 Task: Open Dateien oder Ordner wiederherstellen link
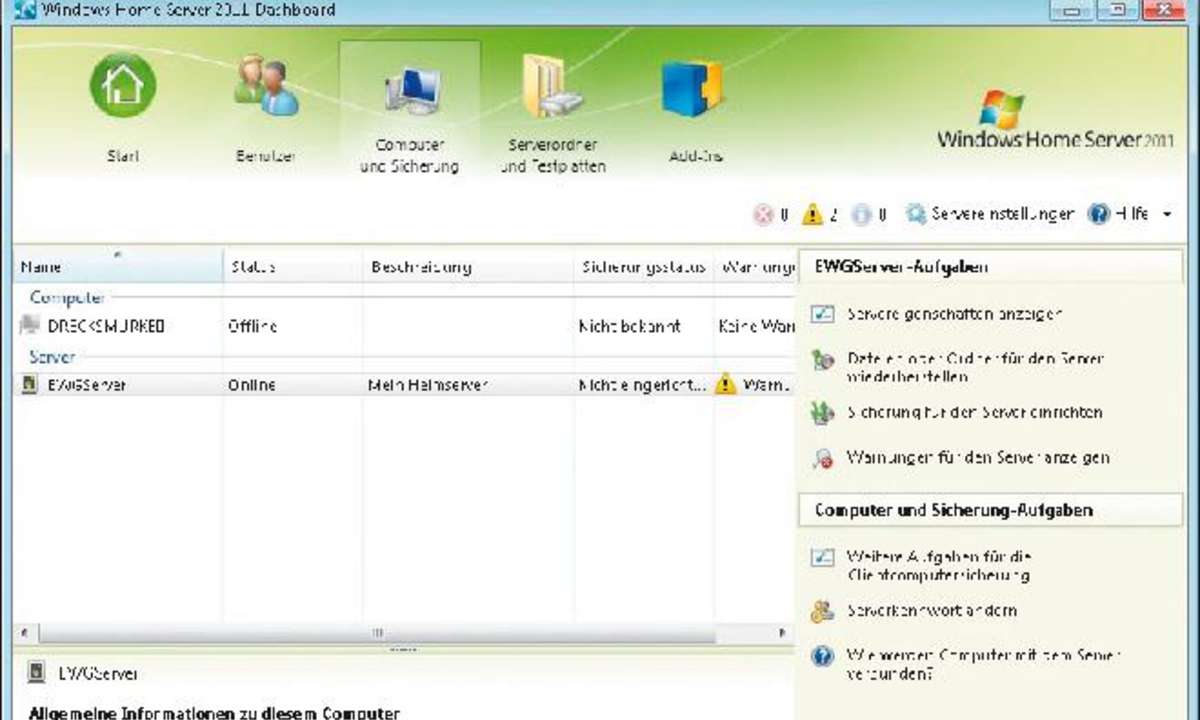click(975, 367)
